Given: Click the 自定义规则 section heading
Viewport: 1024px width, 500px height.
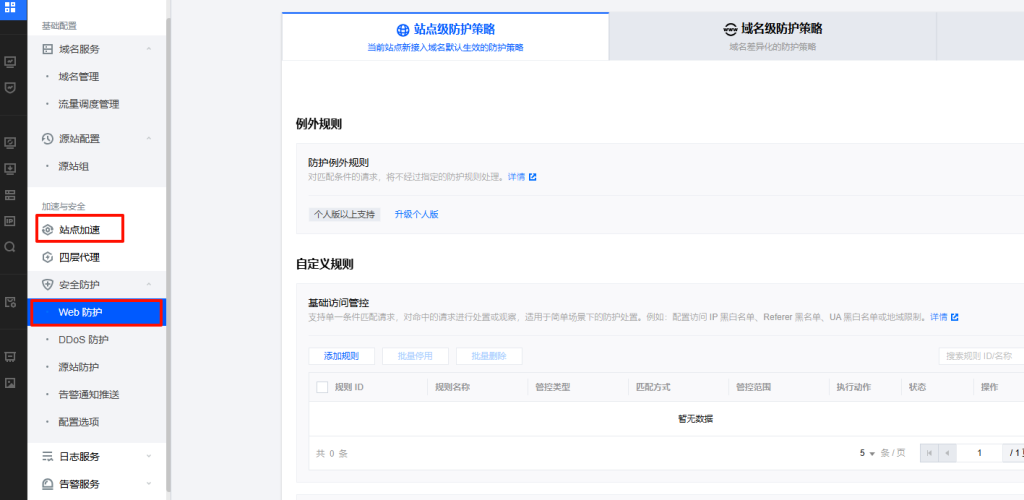Looking at the screenshot, I should [x=325, y=264].
